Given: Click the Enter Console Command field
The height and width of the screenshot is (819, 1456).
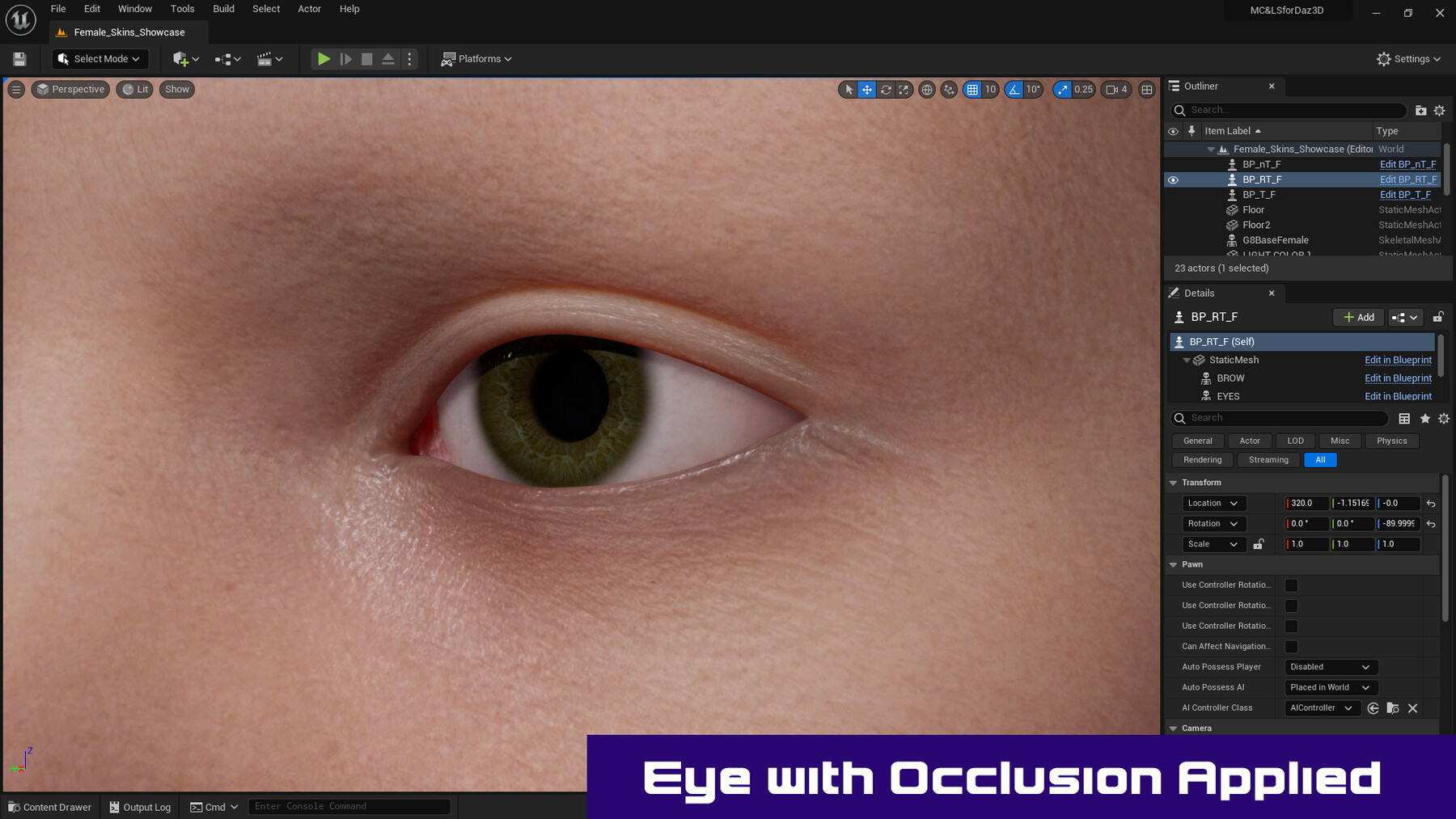Looking at the screenshot, I should click(x=349, y=806).
